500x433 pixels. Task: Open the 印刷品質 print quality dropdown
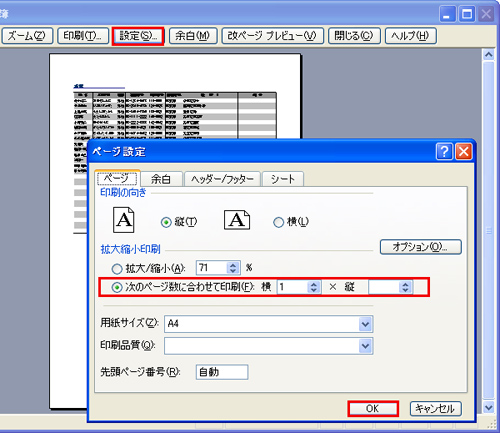click(x=365, y=346)
